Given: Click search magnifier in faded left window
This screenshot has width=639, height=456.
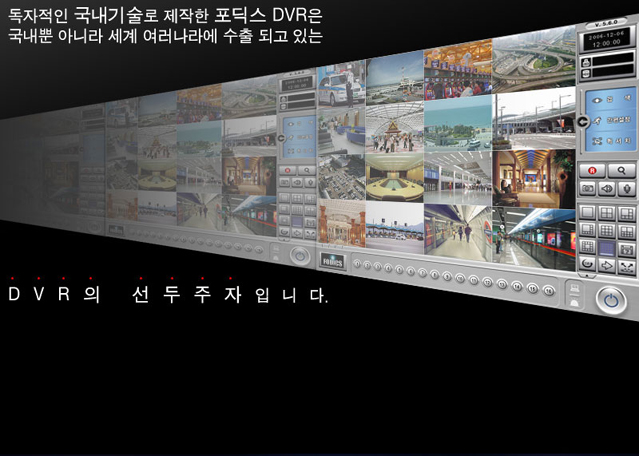Looking at the screenshot, I should (306, 170).
